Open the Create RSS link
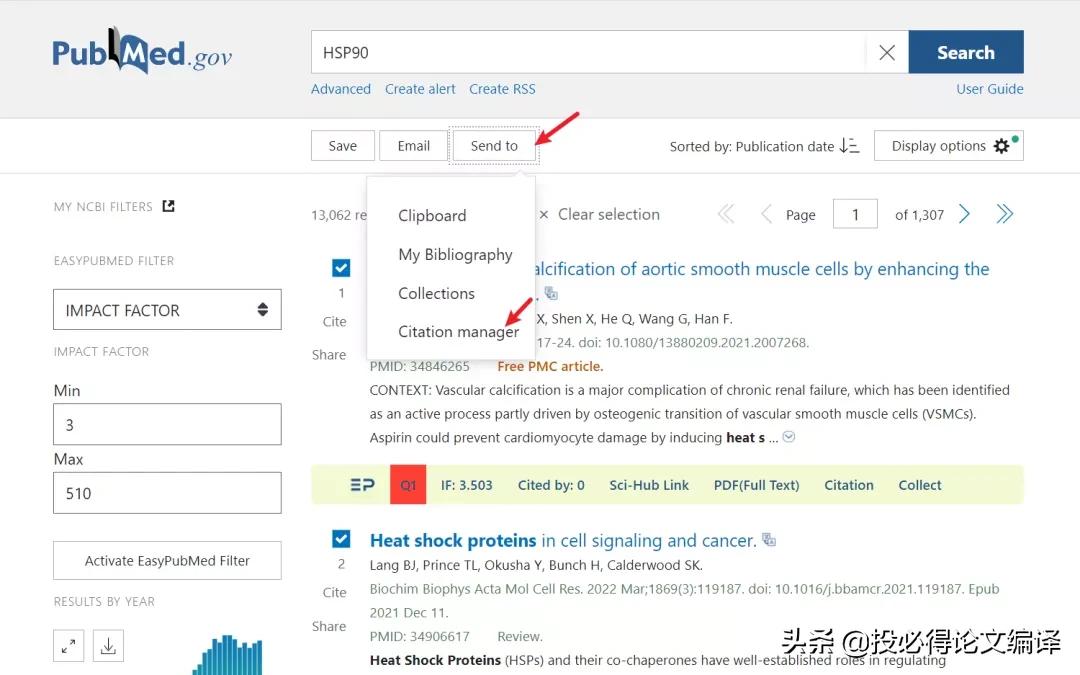Viewport: 1080px width, 675px height. (x=502, y=89)
